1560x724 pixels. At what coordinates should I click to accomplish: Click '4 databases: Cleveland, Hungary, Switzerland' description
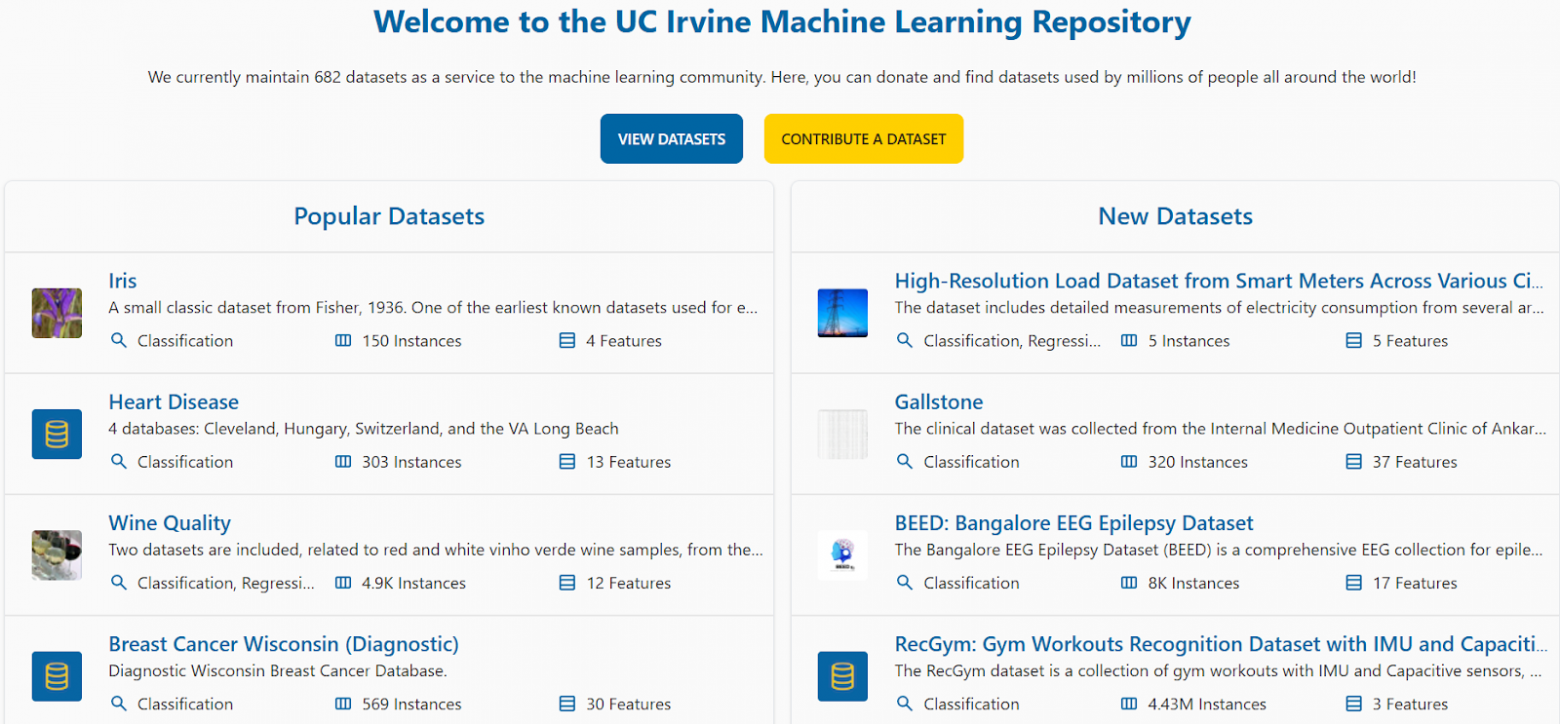click(x=363, y=429)
